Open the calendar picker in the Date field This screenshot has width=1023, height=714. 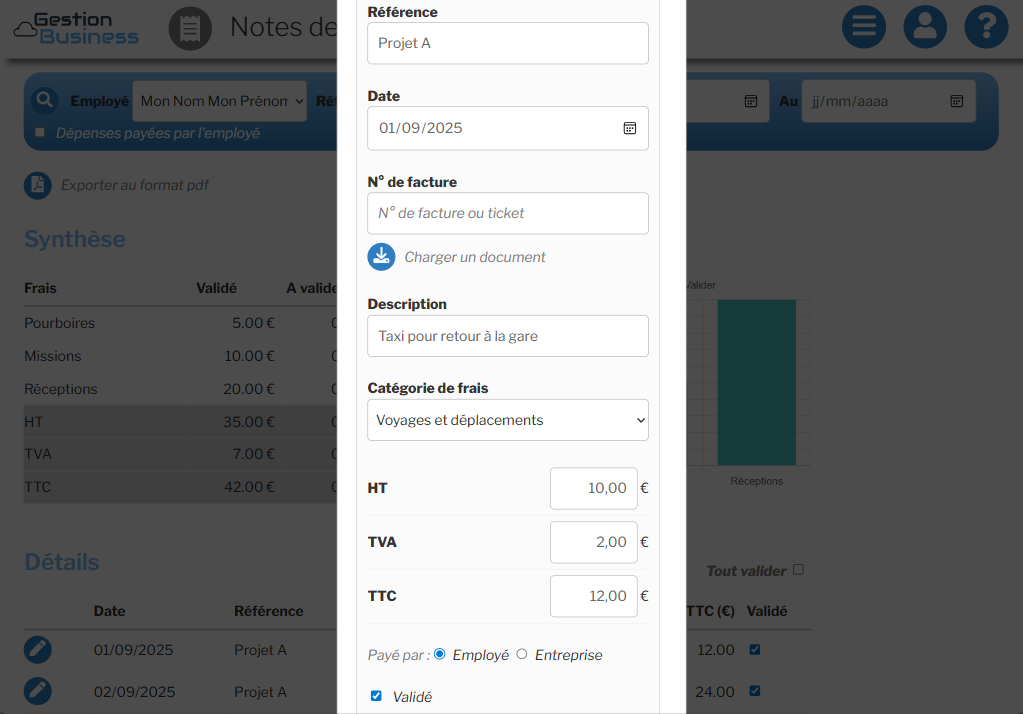point(630,128)
